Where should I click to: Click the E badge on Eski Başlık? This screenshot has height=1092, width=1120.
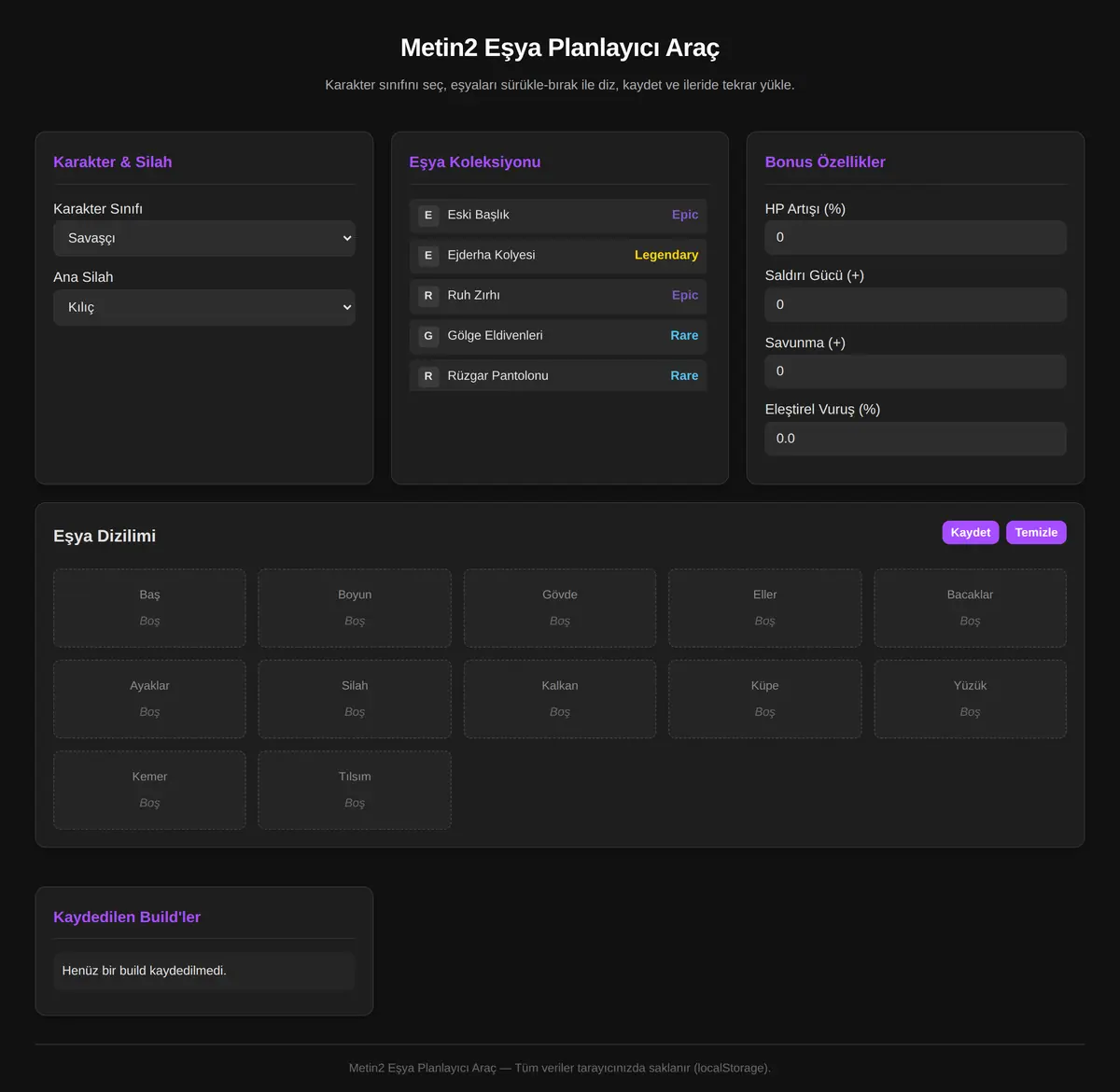coord(428,215)
